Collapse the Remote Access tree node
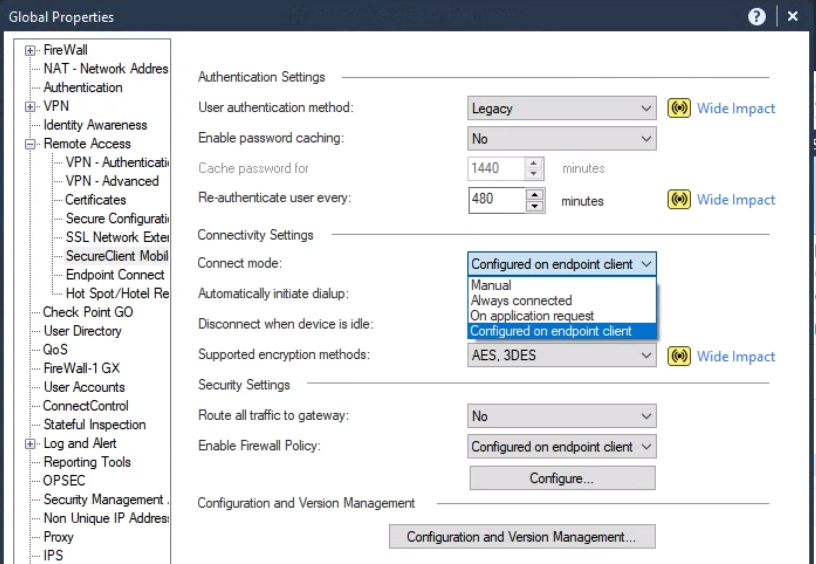 pos(31,144)
